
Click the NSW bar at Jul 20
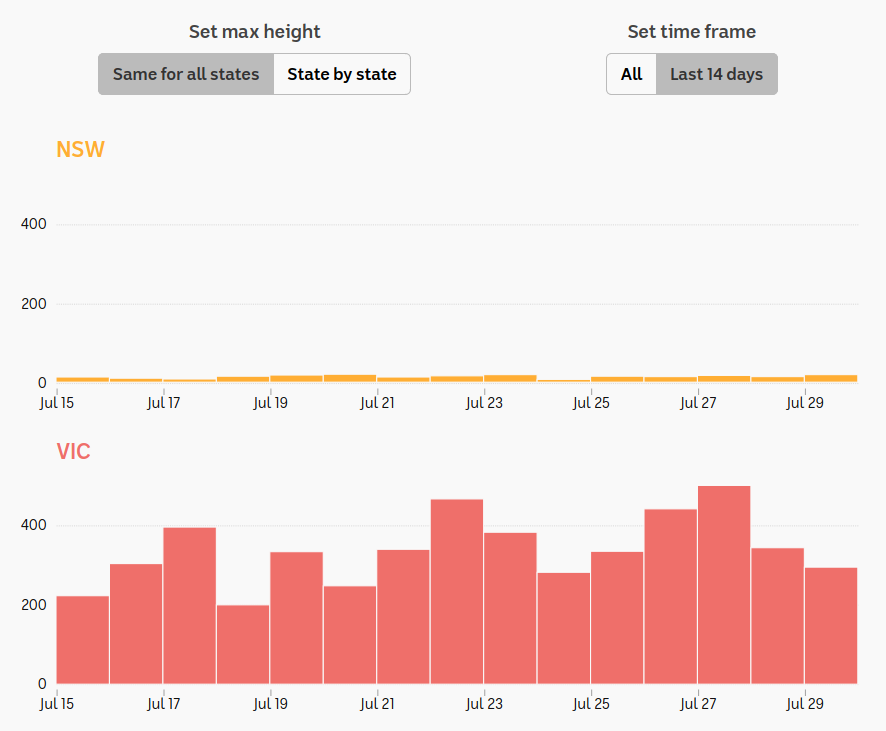pyautogui.click(x=350, y=378)
